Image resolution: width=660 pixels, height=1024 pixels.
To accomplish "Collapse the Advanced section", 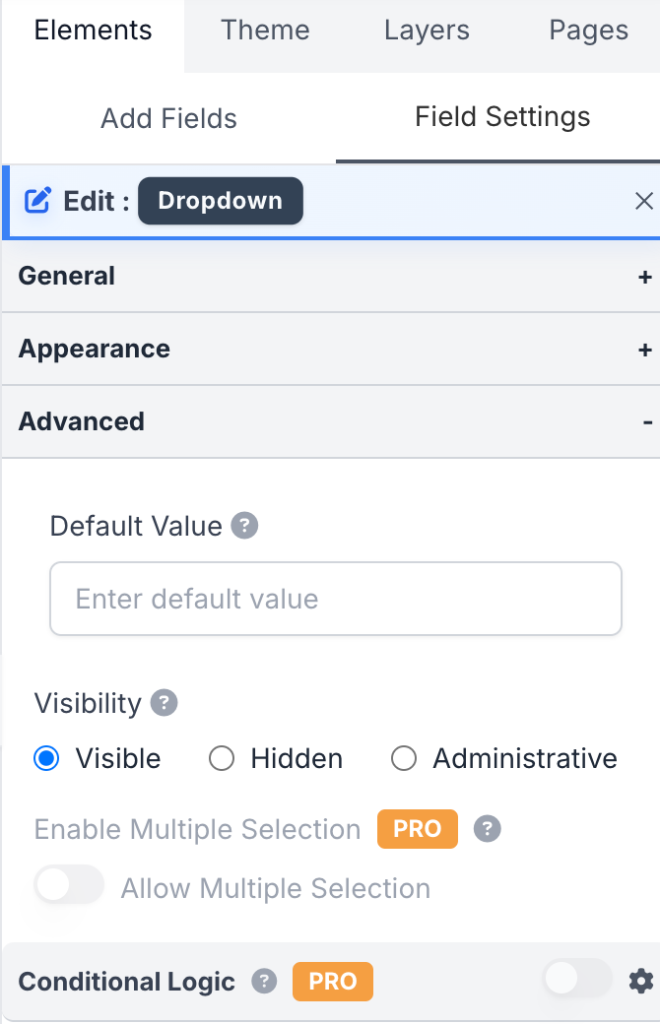I will (x=647, y=423).
